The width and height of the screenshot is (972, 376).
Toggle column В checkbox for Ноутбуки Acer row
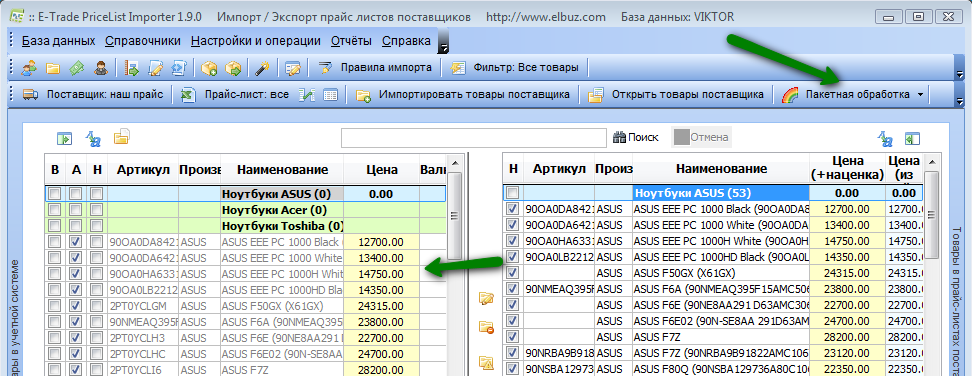click(x=55, y=210)
